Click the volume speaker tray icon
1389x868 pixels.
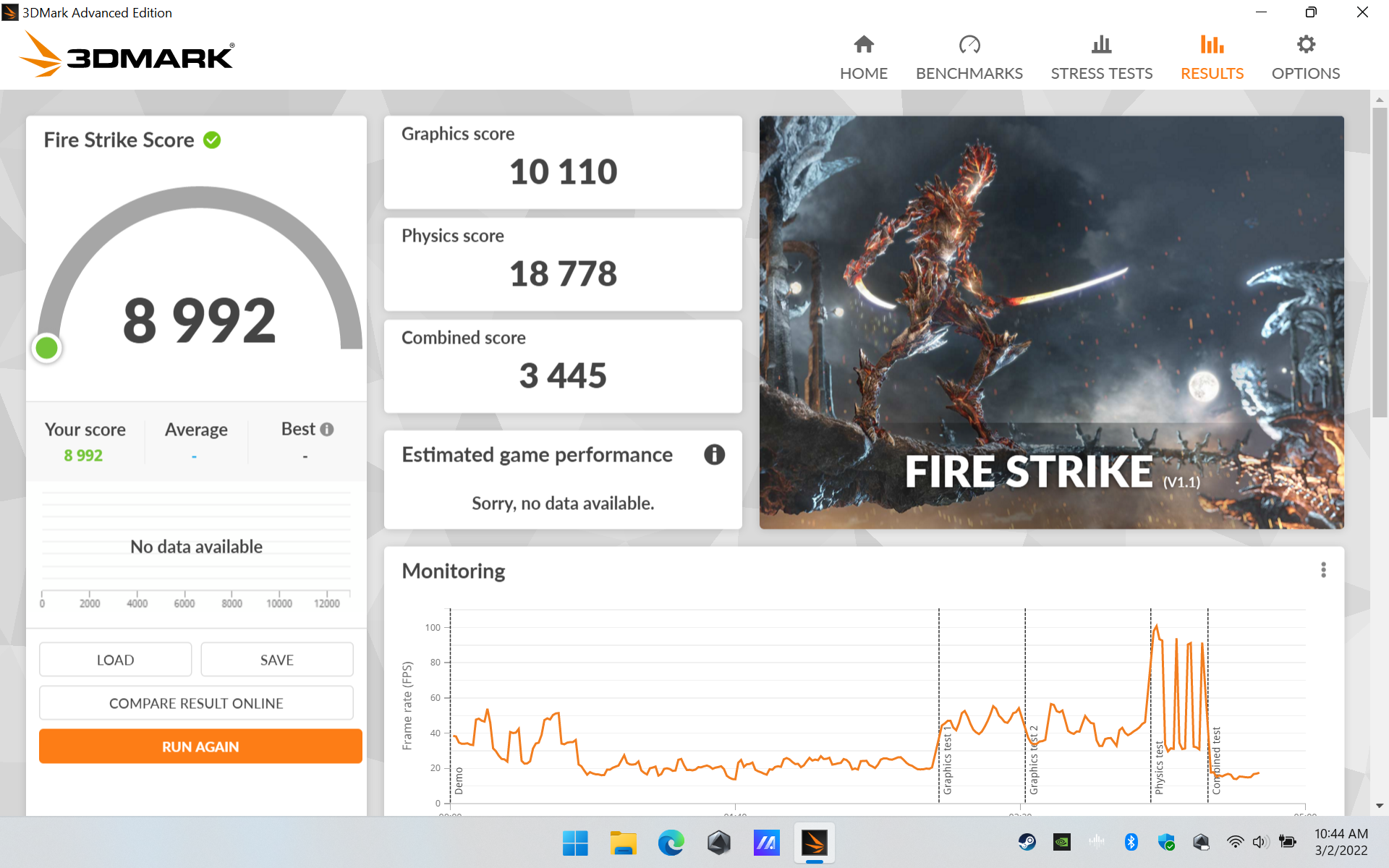click(1260, 842)
